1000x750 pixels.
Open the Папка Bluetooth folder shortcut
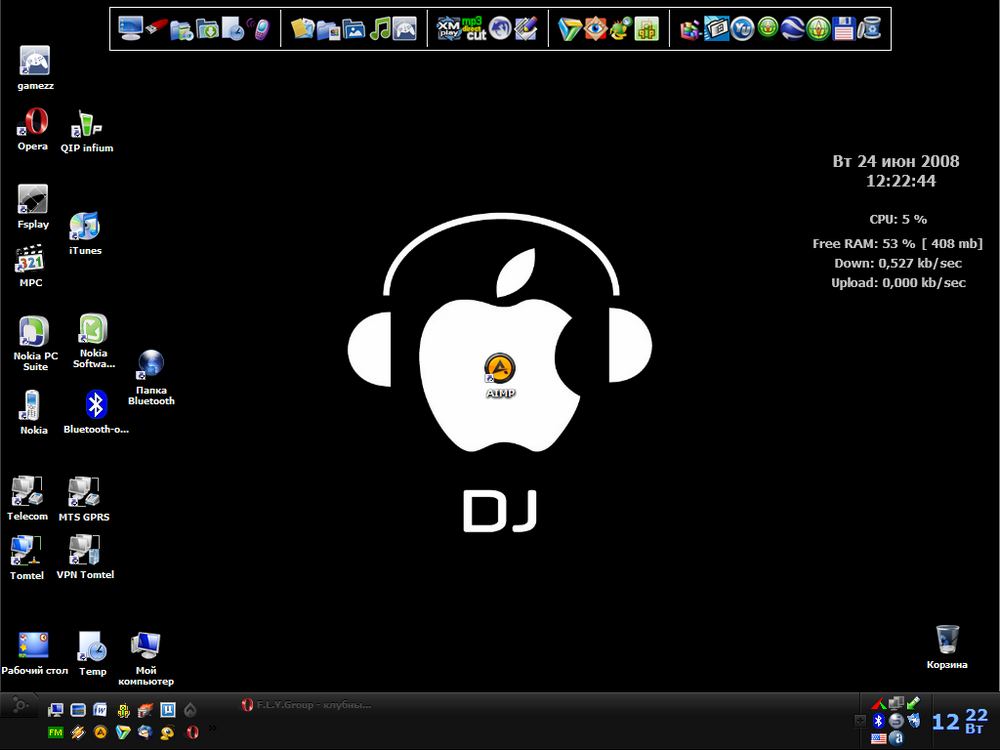[151, 378]
